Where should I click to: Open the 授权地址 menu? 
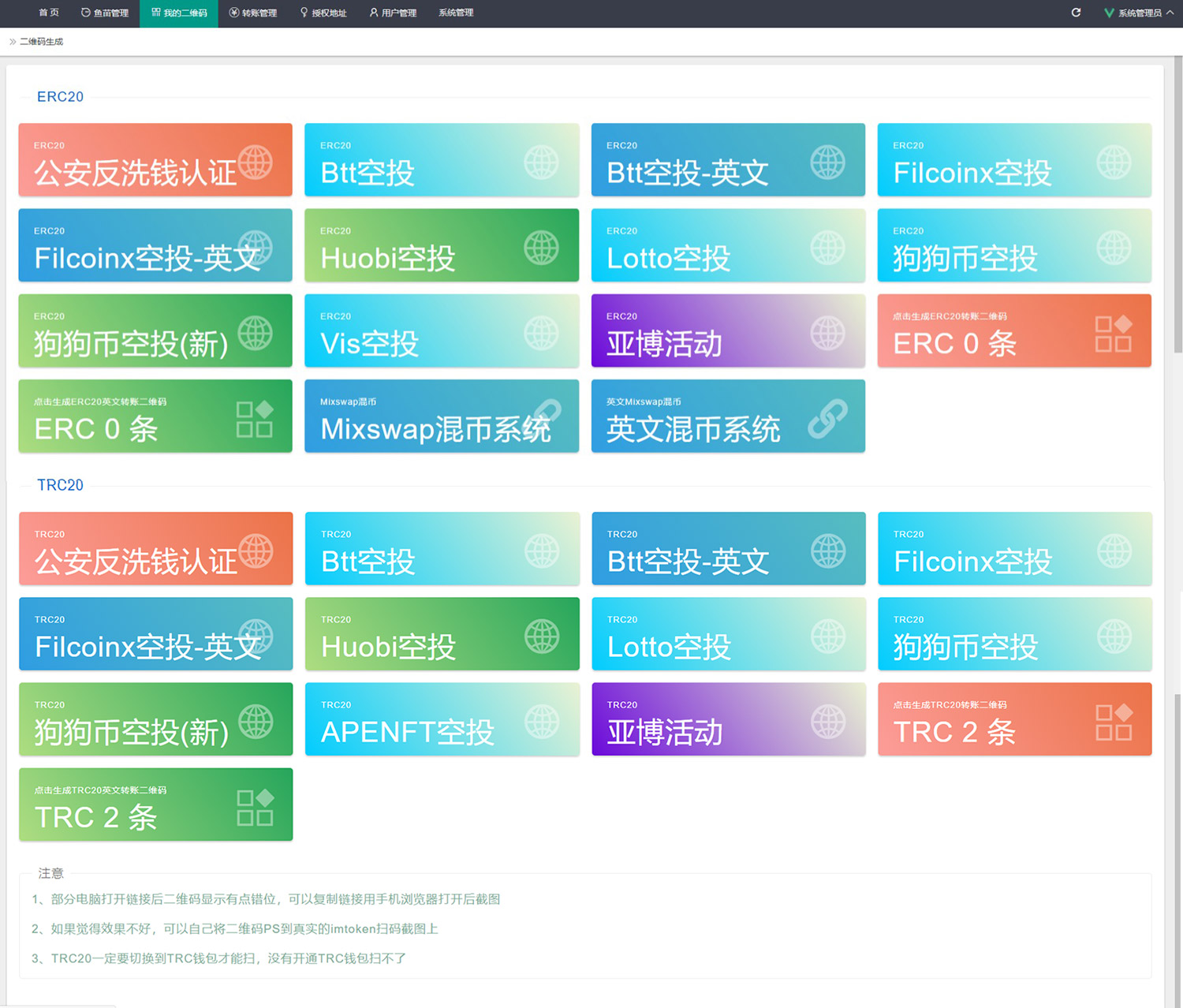[x=323, y=13]
